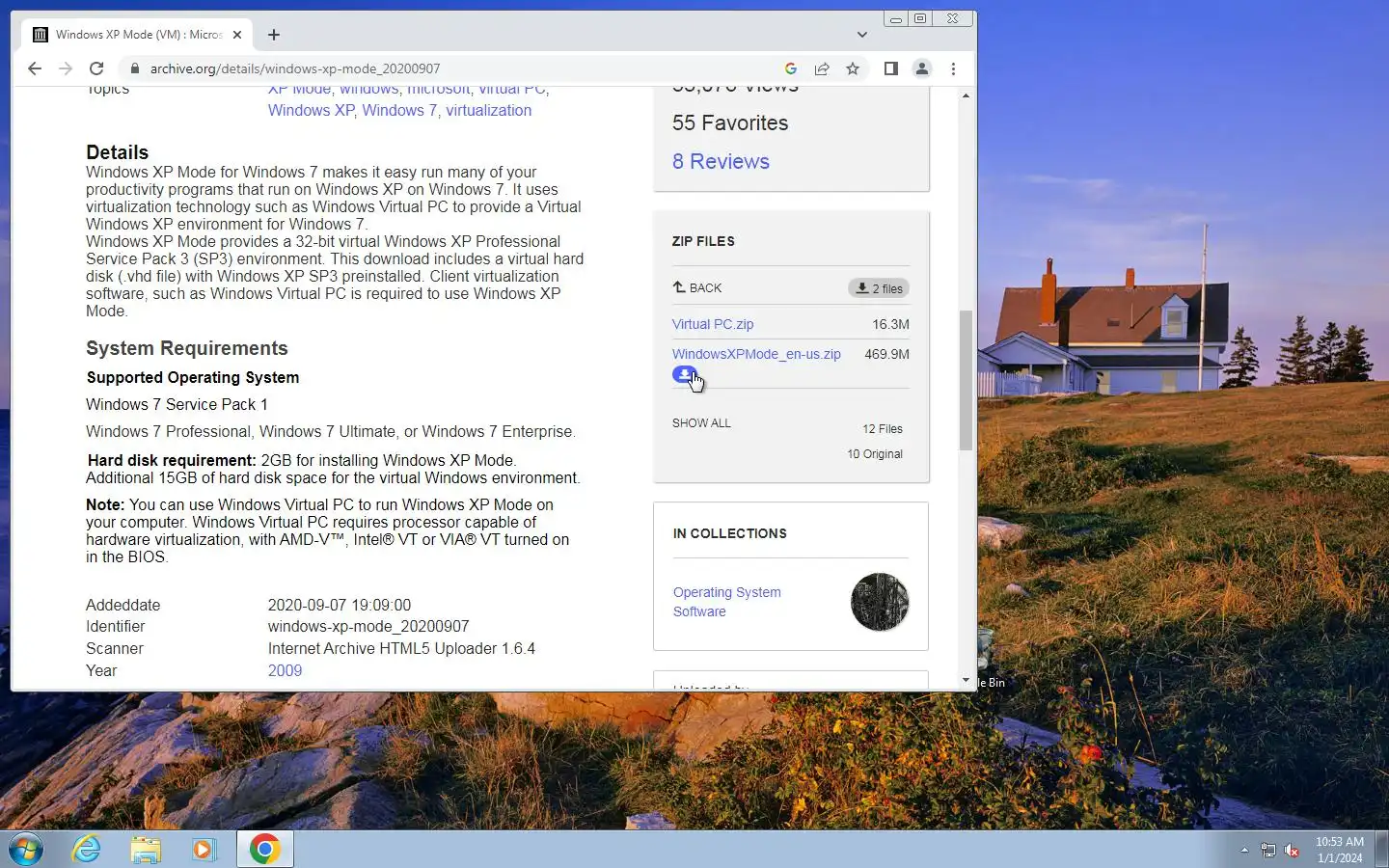Click the 16.3M file size text
This screenshot has height=868, width=1389.
click(891, 324)
